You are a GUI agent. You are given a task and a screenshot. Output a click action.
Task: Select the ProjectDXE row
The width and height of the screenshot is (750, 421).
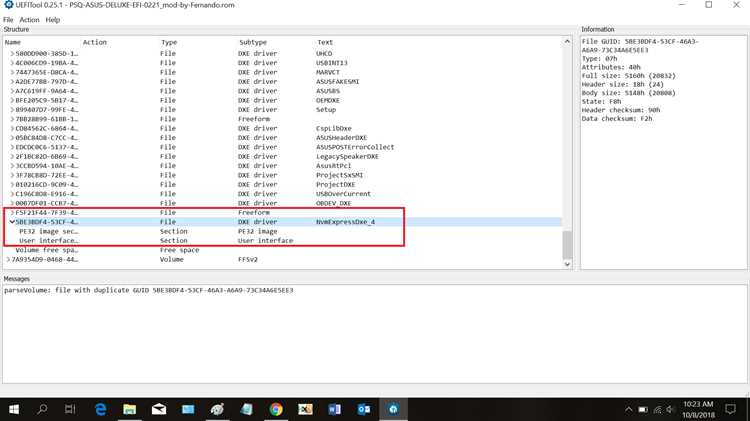click(x=282, y=185)
